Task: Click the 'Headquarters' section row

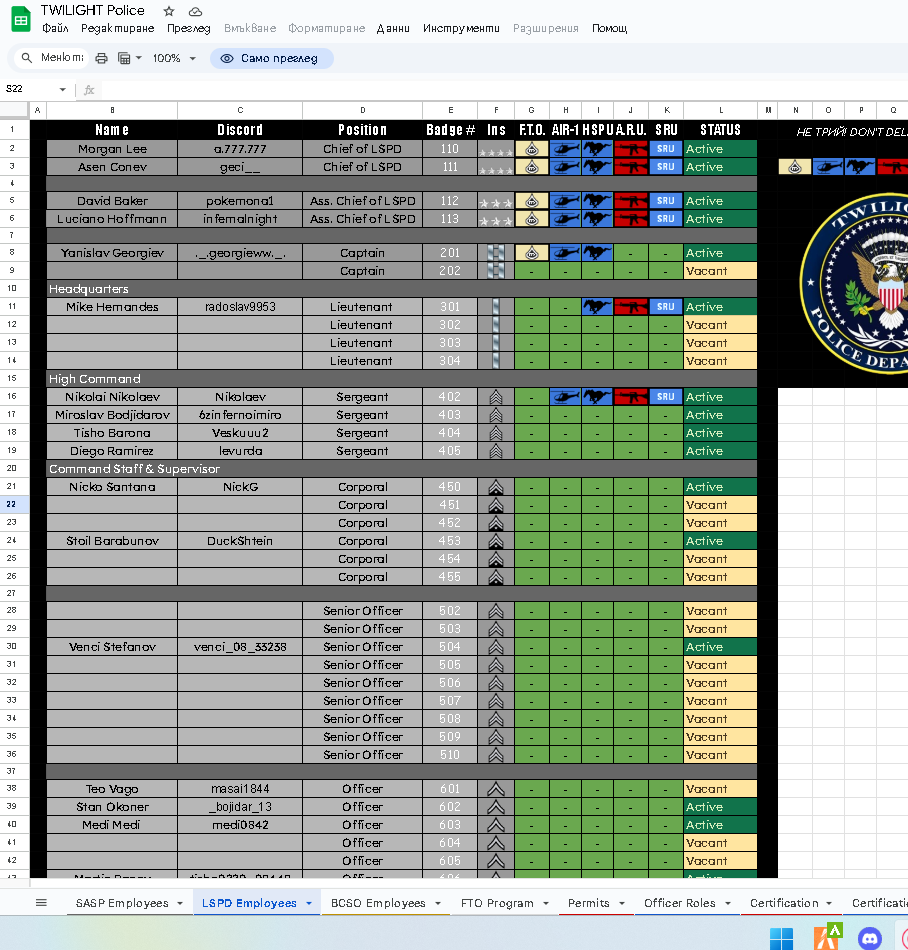Action: click(x=402, y=289)
